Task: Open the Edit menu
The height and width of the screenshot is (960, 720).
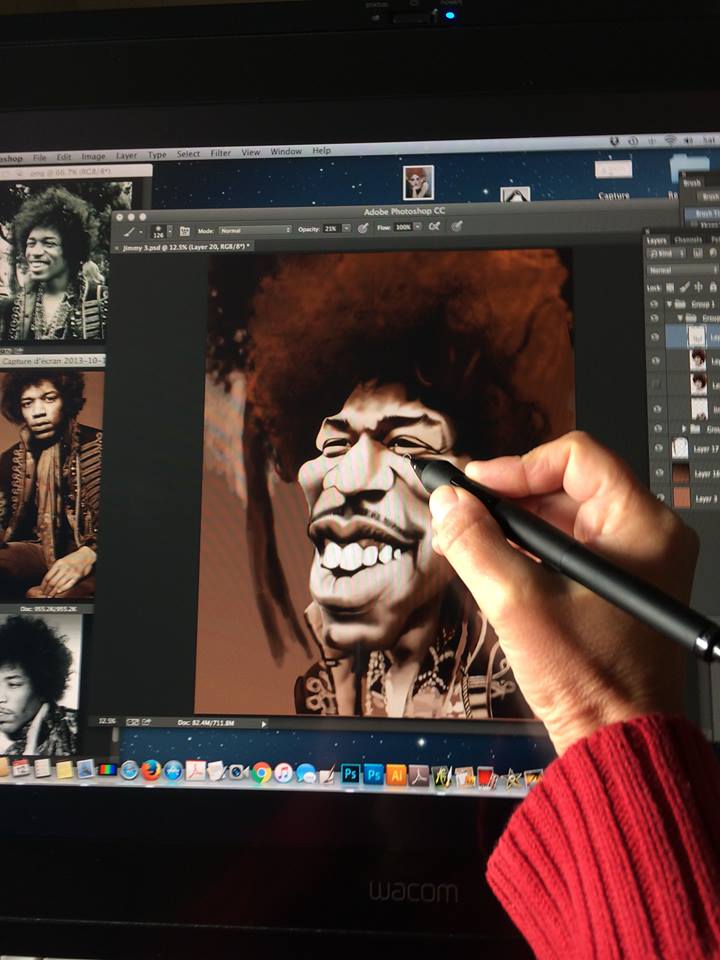Action: [x=64, y=157]
